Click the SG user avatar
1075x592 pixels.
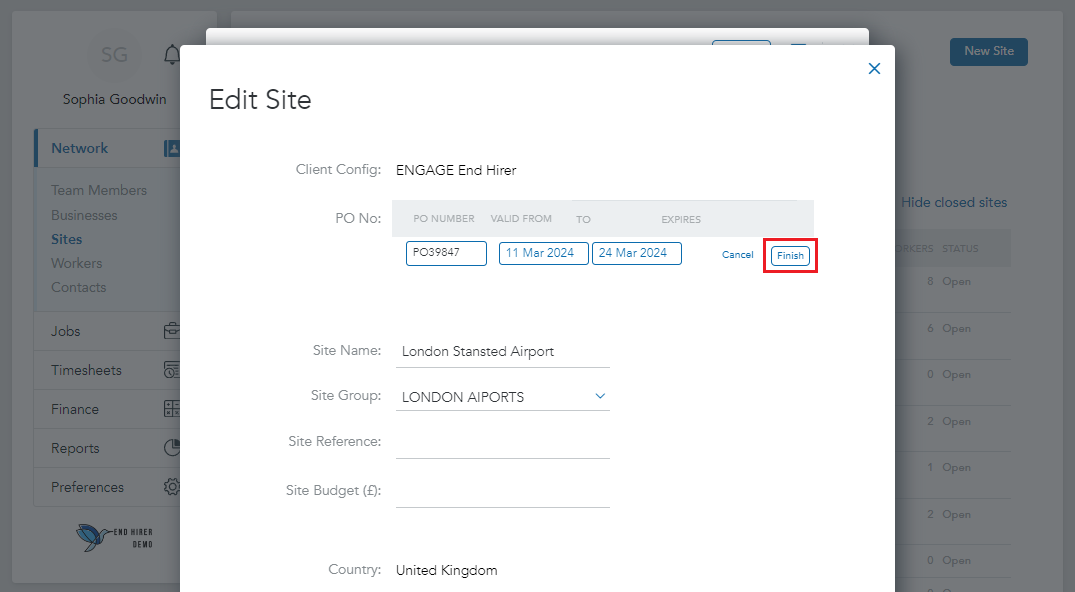point(114,55)
